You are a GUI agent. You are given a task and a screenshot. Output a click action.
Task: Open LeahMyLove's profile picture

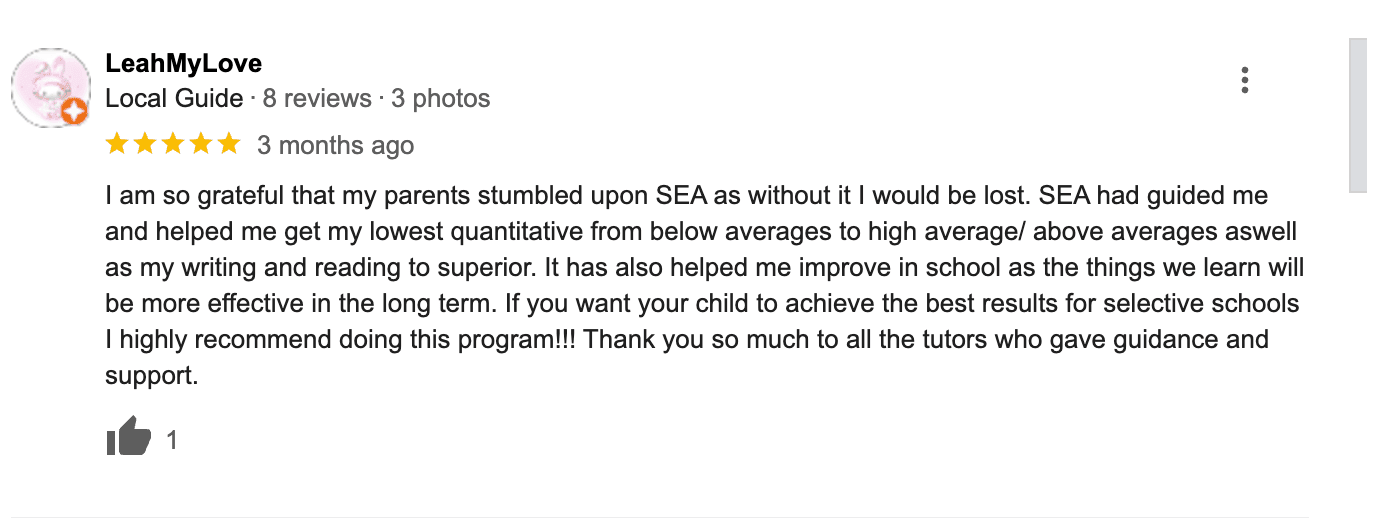coord(50,87)
